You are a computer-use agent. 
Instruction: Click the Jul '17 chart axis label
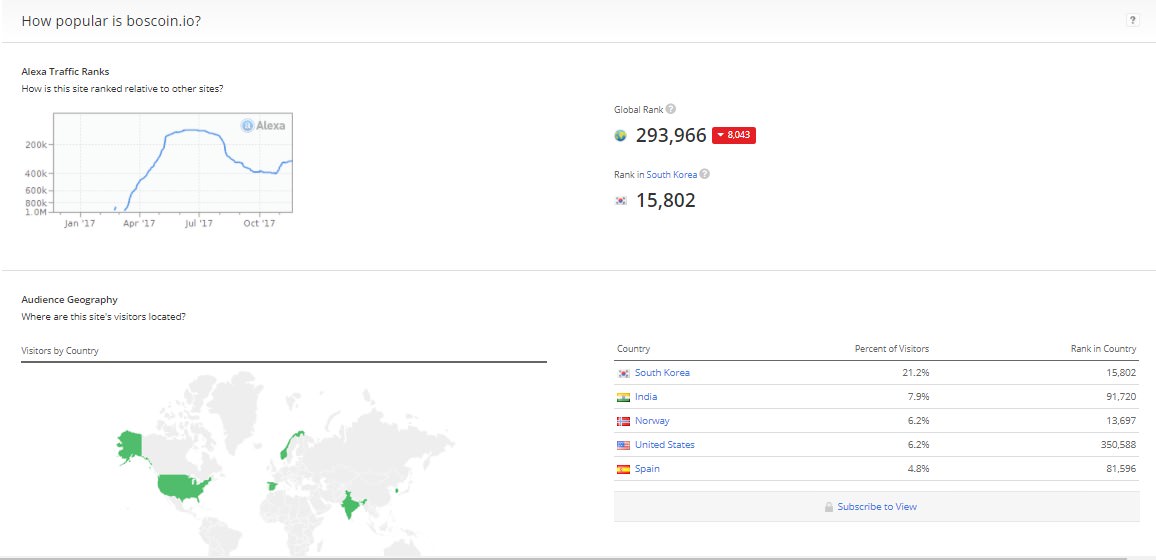pyautogui.click(x=199, y=223)
